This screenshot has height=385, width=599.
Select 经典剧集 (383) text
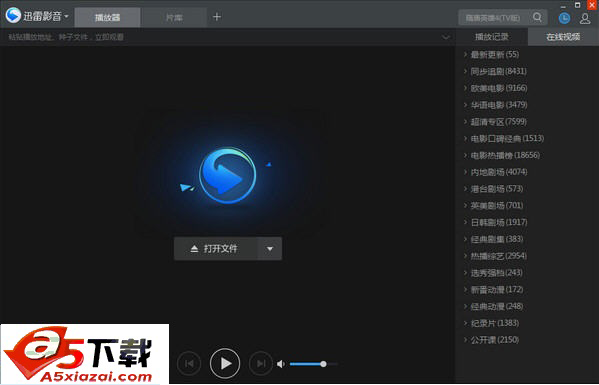(497, 239)
